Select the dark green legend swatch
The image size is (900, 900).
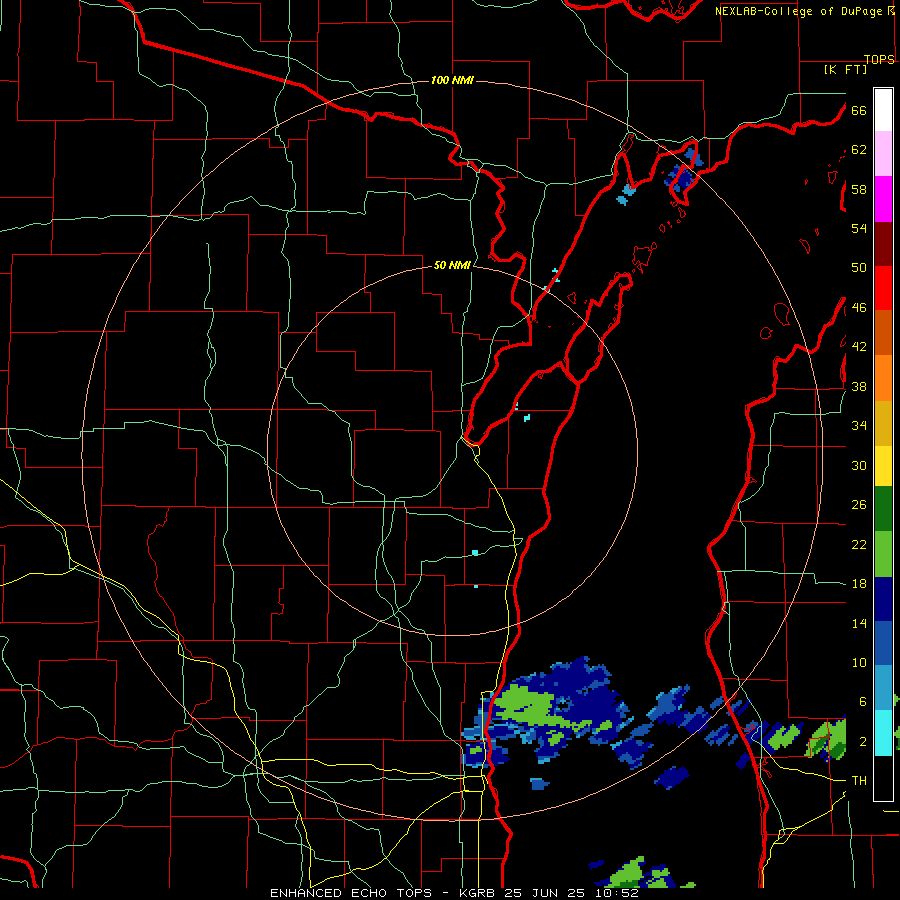click(x=883, y=509)
